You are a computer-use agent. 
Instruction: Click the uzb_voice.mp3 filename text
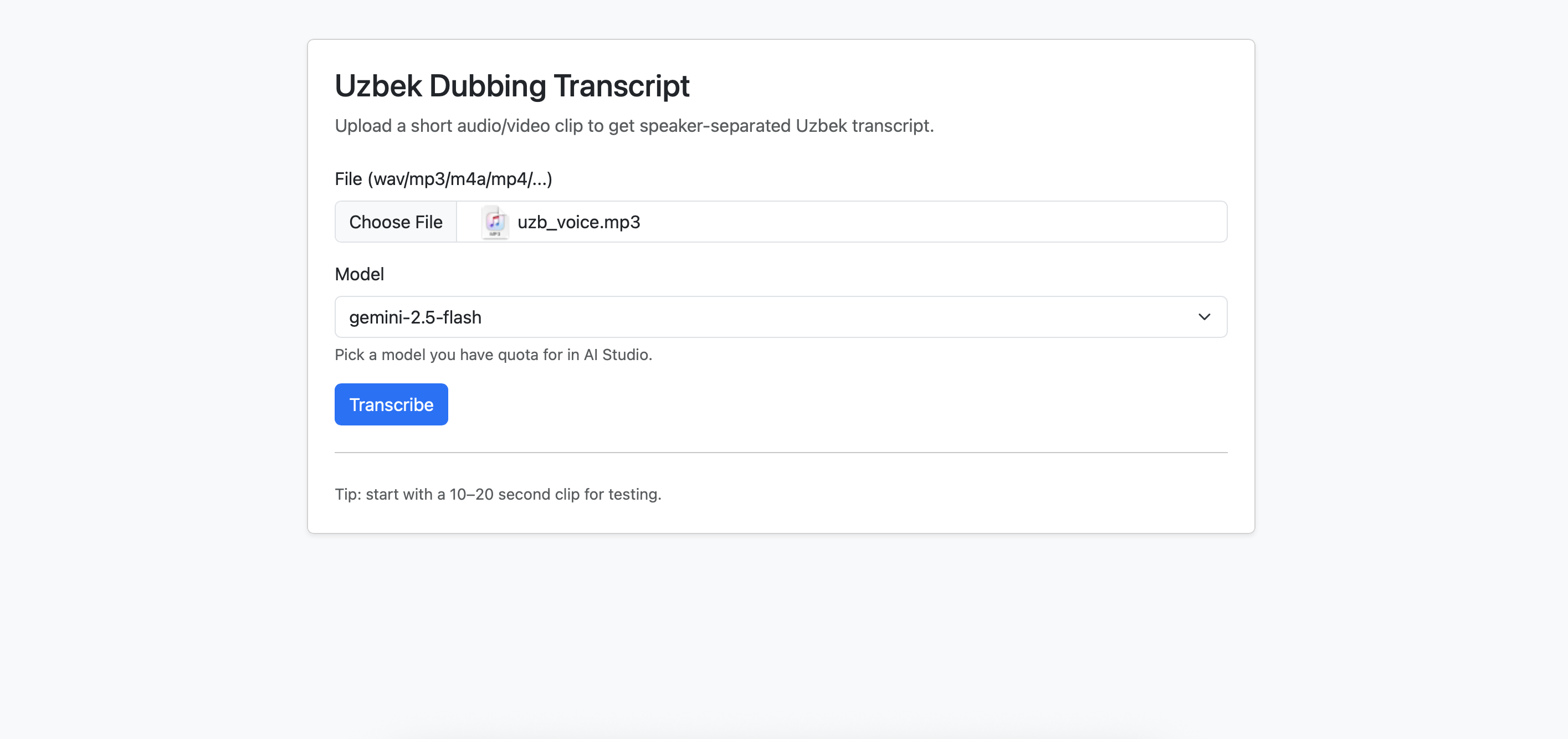tap(578, 222)
